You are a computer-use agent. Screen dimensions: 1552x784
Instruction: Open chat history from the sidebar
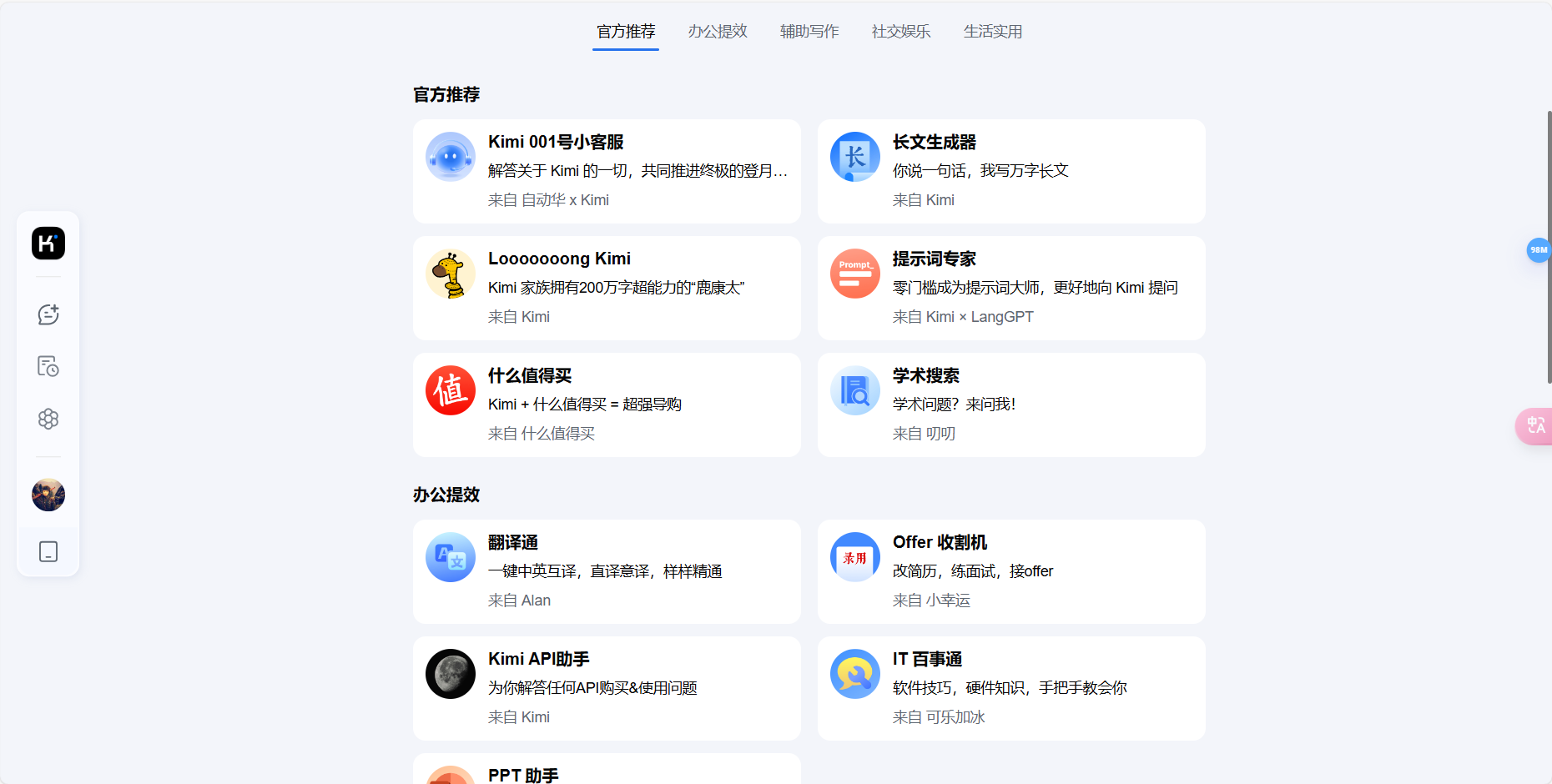(x=48, y=366)
